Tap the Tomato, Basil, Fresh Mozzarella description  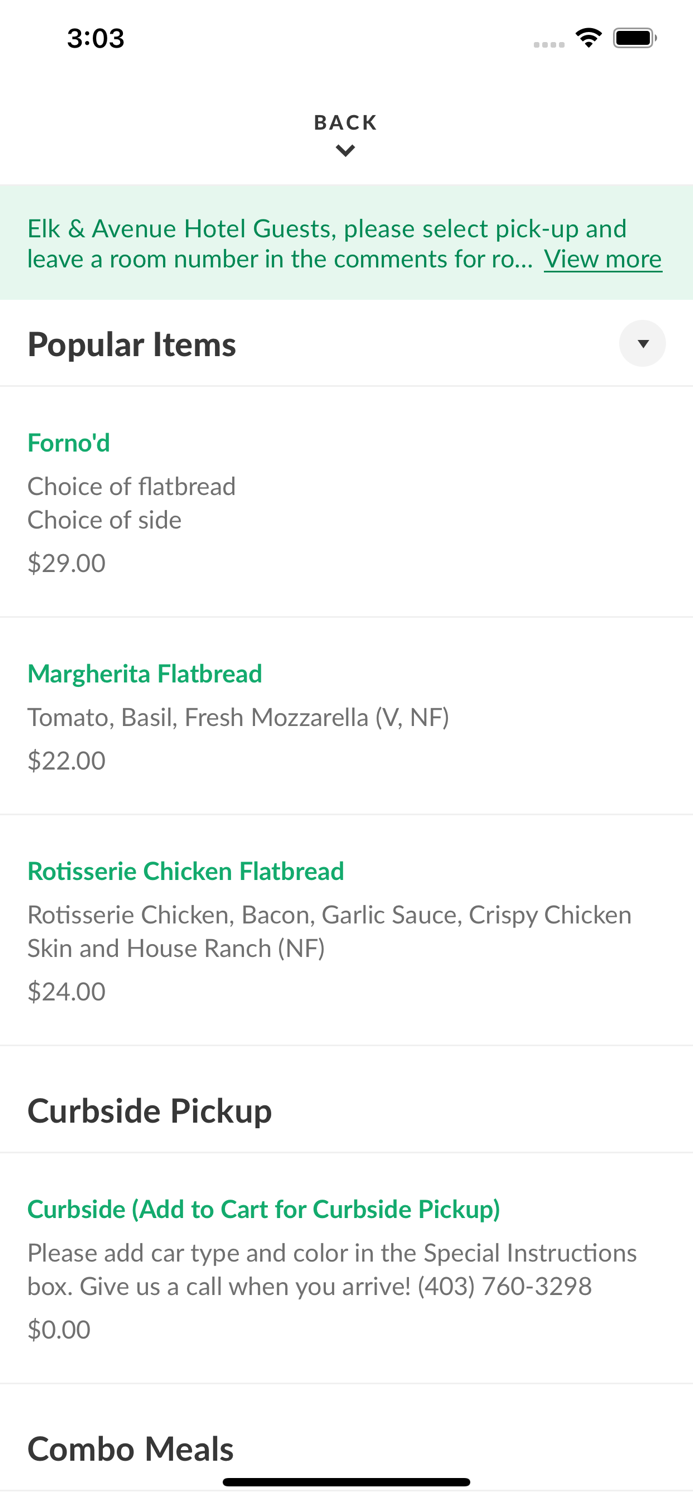[x=238, y=717]
